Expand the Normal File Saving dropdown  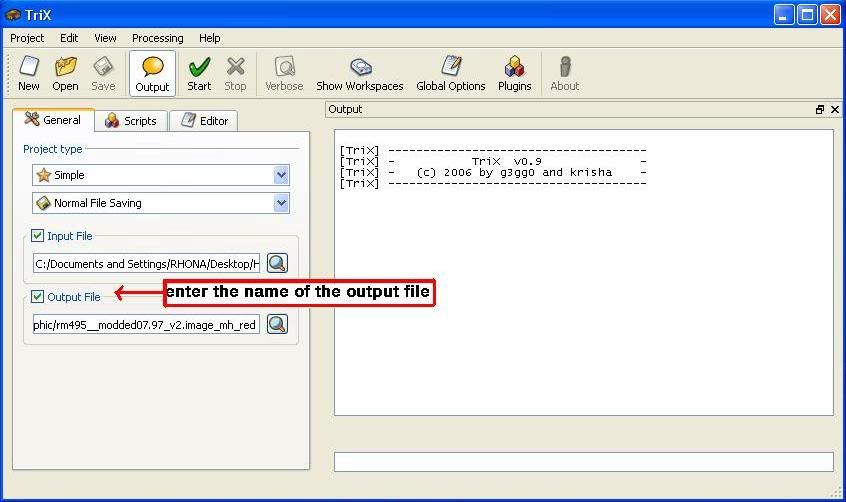click(281, 203)
